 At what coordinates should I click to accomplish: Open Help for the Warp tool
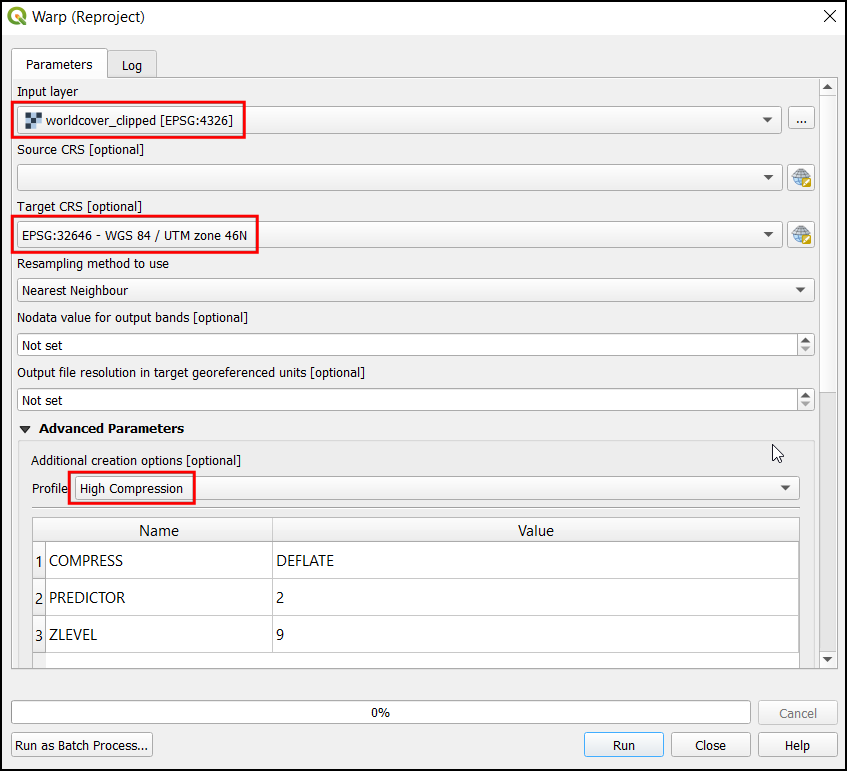point(797,745)
